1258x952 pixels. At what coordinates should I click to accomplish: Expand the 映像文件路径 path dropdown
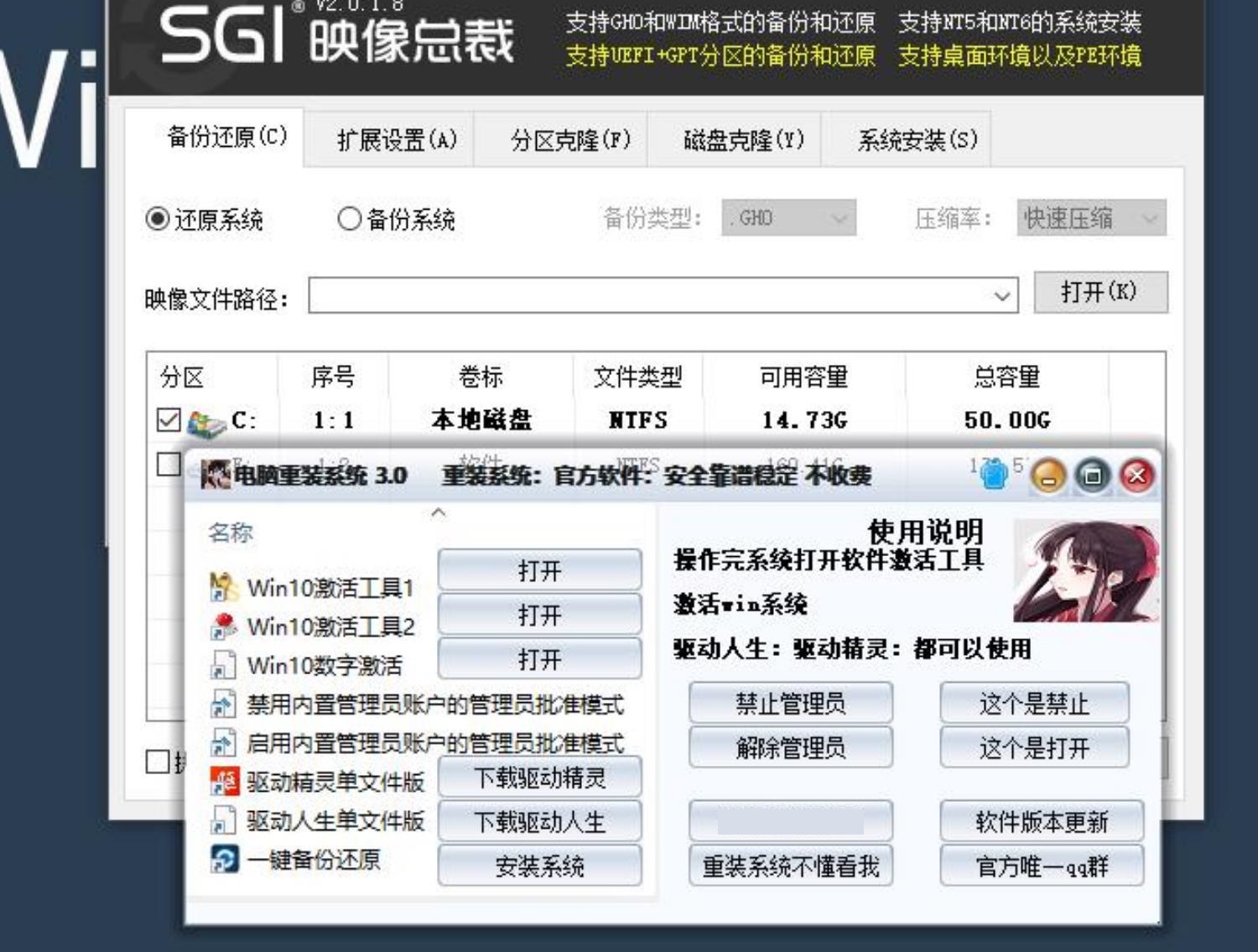click(1002, 295)
